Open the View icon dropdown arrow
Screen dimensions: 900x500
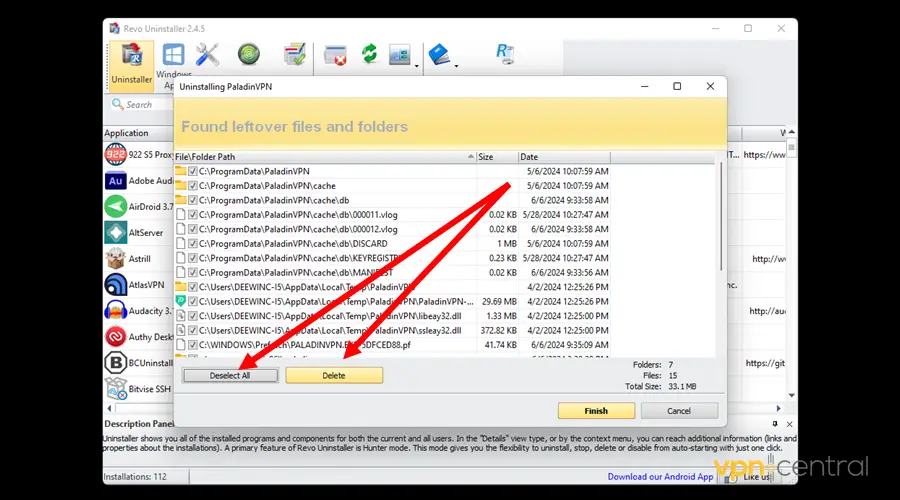pyautogui.click(x=417, y=66)
